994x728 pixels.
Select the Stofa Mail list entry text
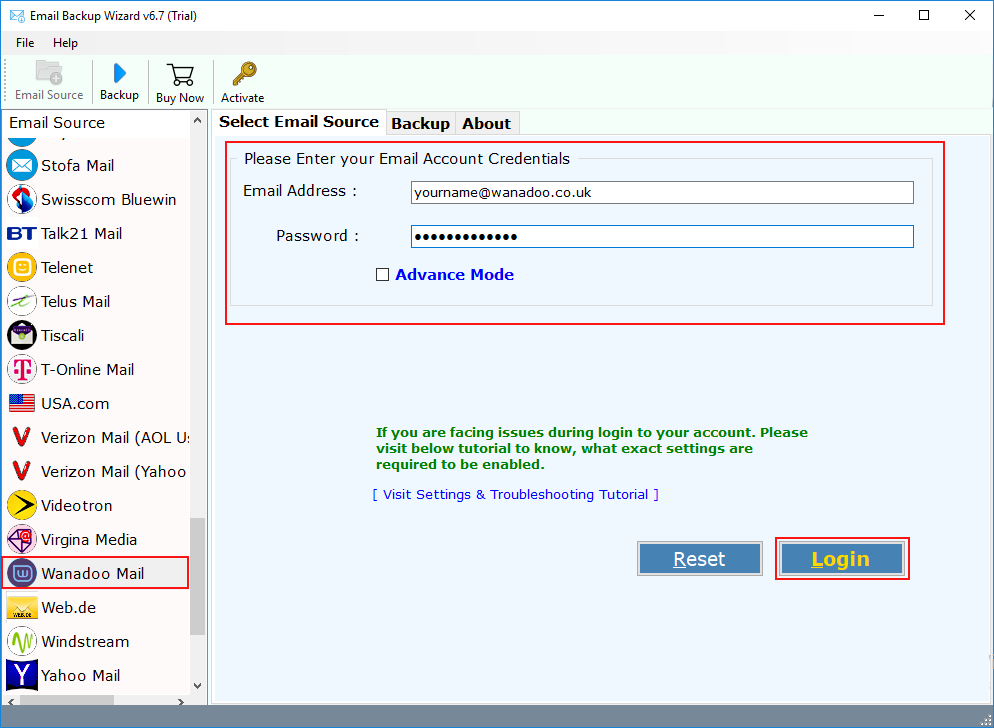pos(78,166)
